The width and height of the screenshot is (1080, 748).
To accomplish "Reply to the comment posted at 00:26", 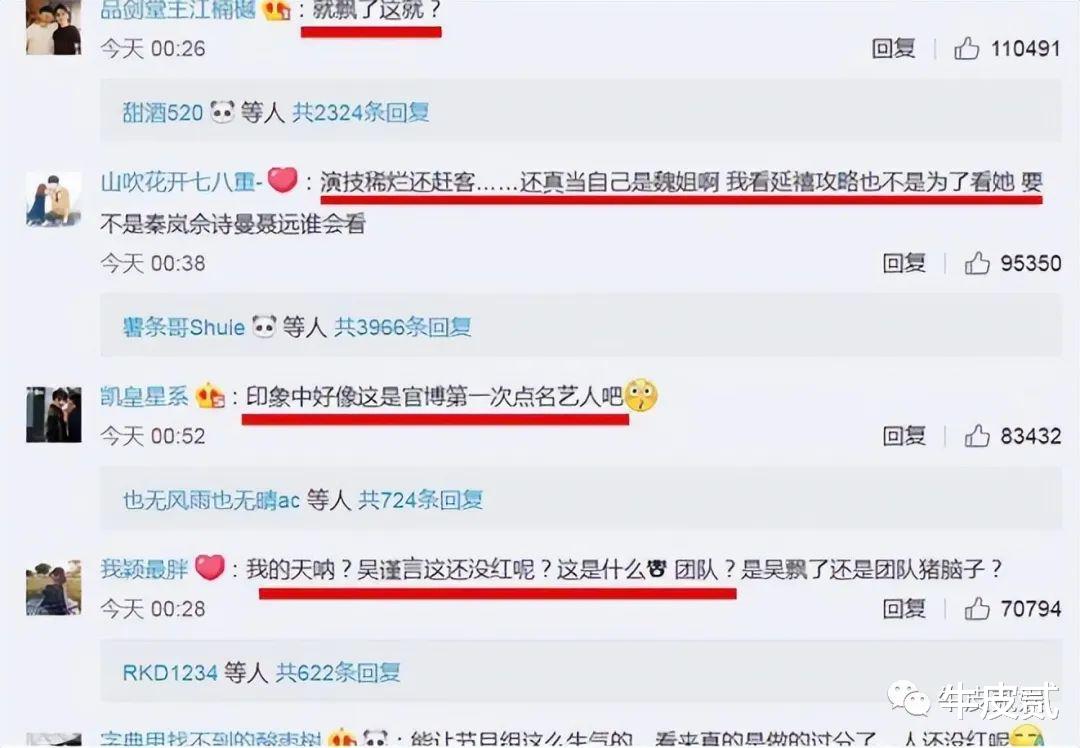I will tap(893, 48).
